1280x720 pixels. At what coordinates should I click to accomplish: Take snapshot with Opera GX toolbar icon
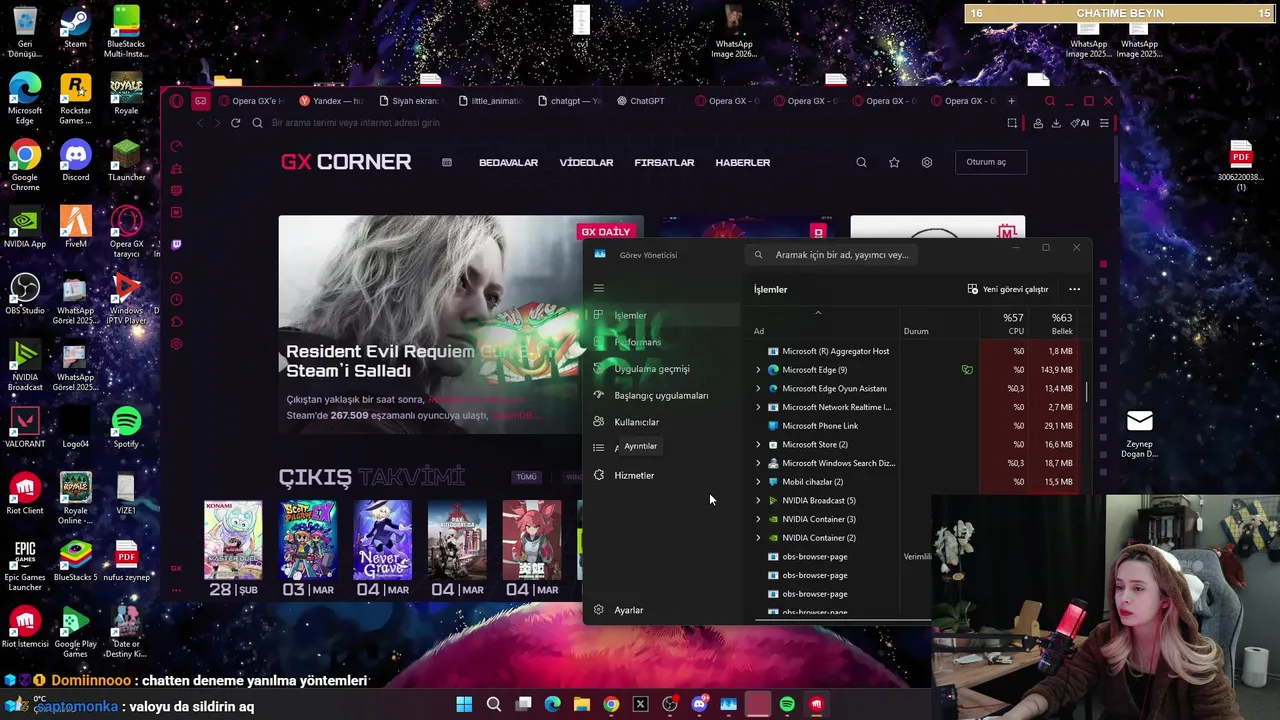point(1012,123)
